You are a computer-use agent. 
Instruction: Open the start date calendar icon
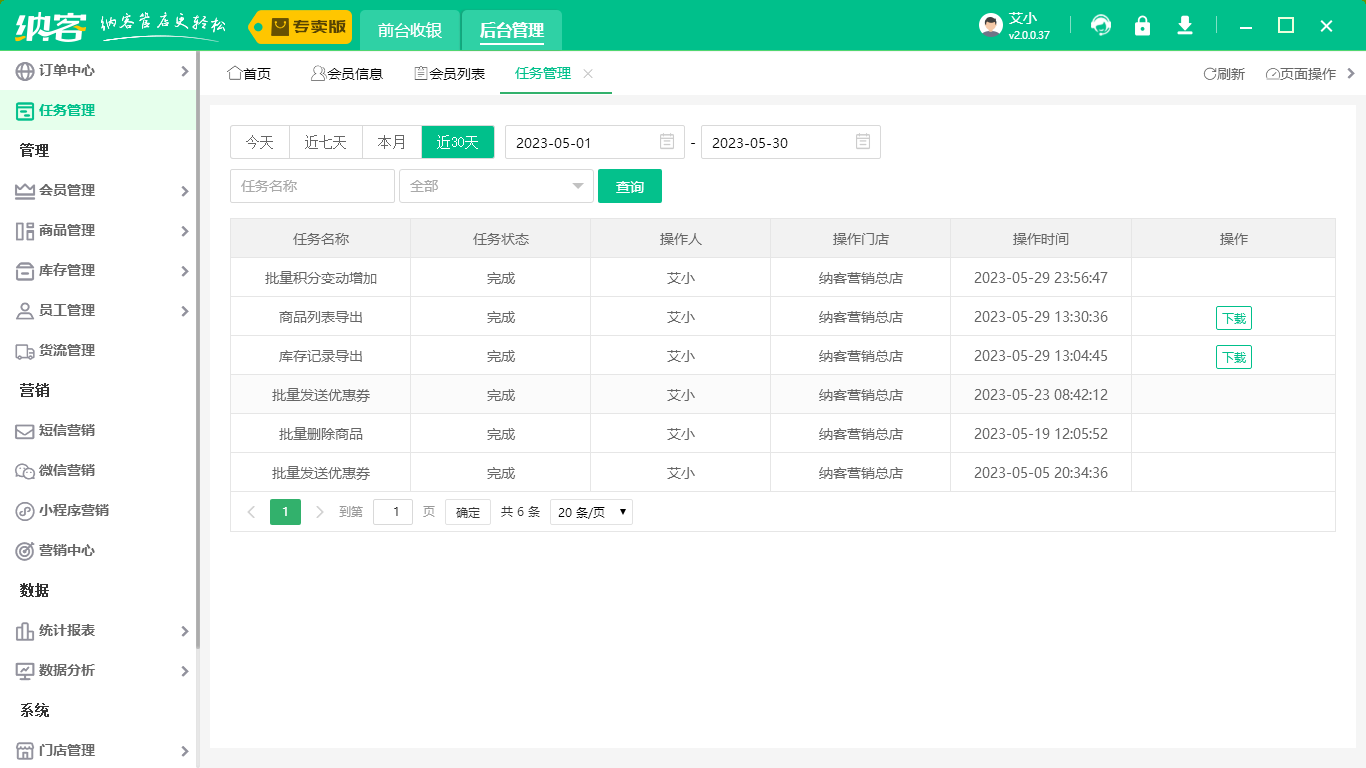click(666, 142)
